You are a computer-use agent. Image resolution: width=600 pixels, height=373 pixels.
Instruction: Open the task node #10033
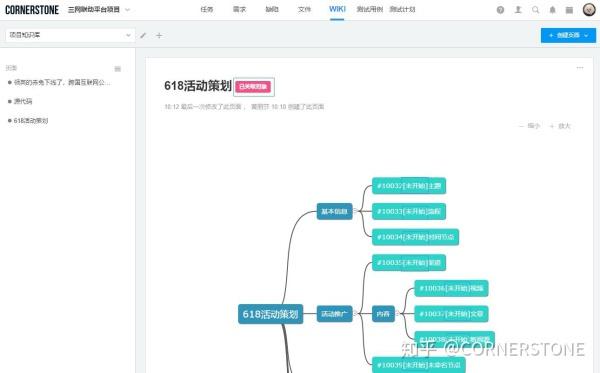pos(409,211)
